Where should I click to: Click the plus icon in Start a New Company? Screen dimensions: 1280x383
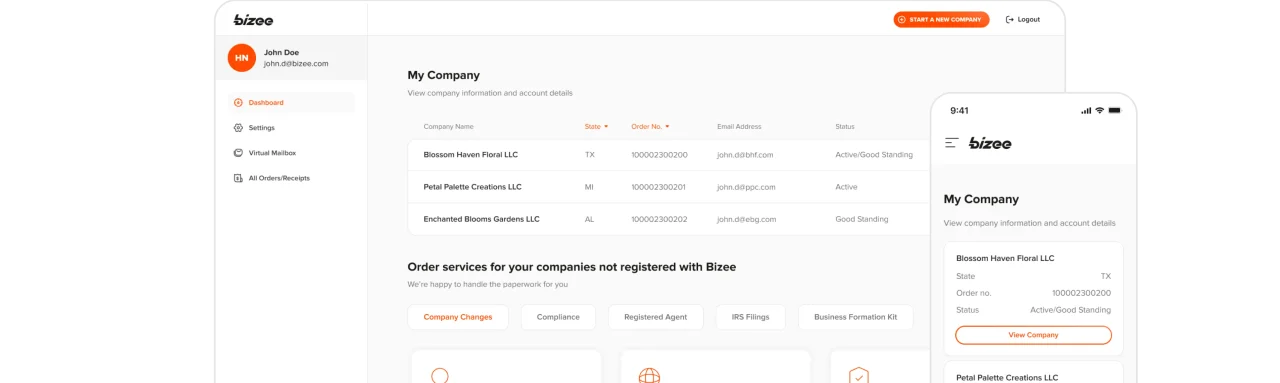[x=901, y=19]
